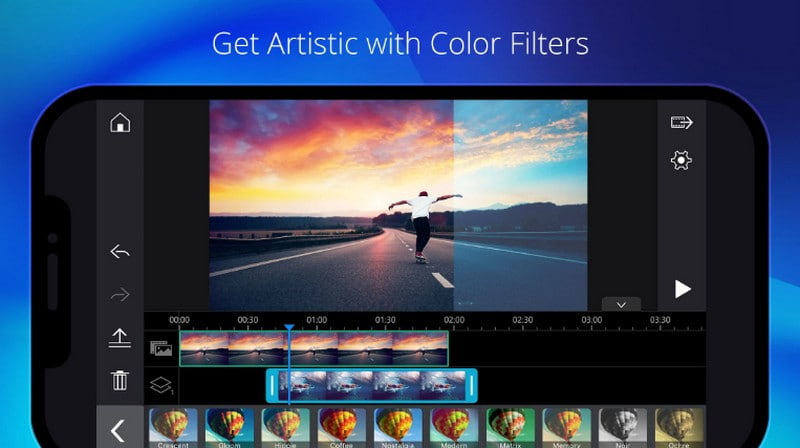The image size is (800, 448).
Task: Go back using the left chevron
Action: pyautogui.click(x=118, y=430)
